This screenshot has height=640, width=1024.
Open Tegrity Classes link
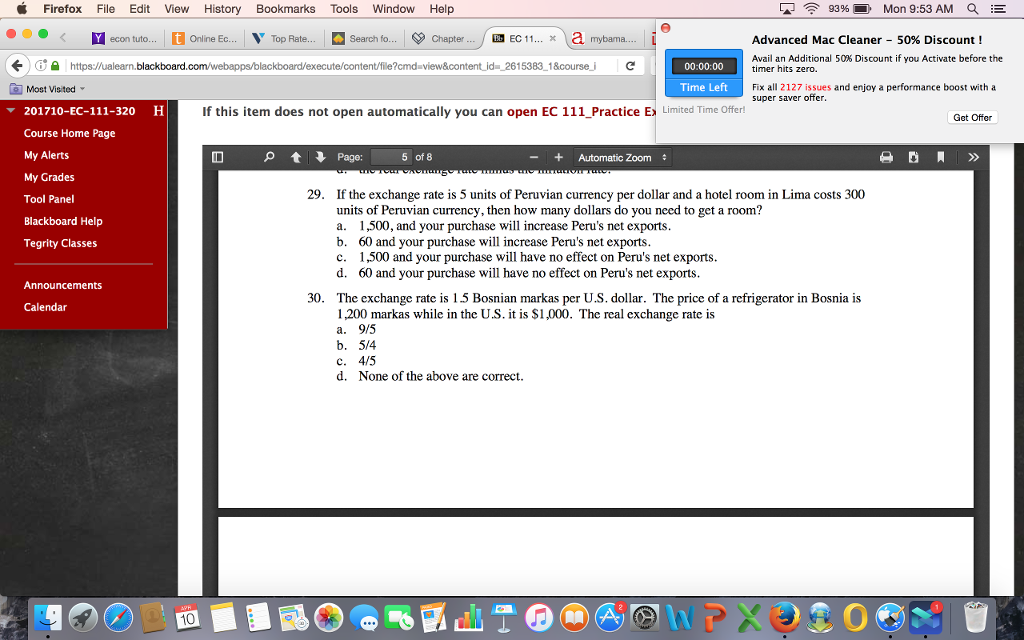[60, 244]
